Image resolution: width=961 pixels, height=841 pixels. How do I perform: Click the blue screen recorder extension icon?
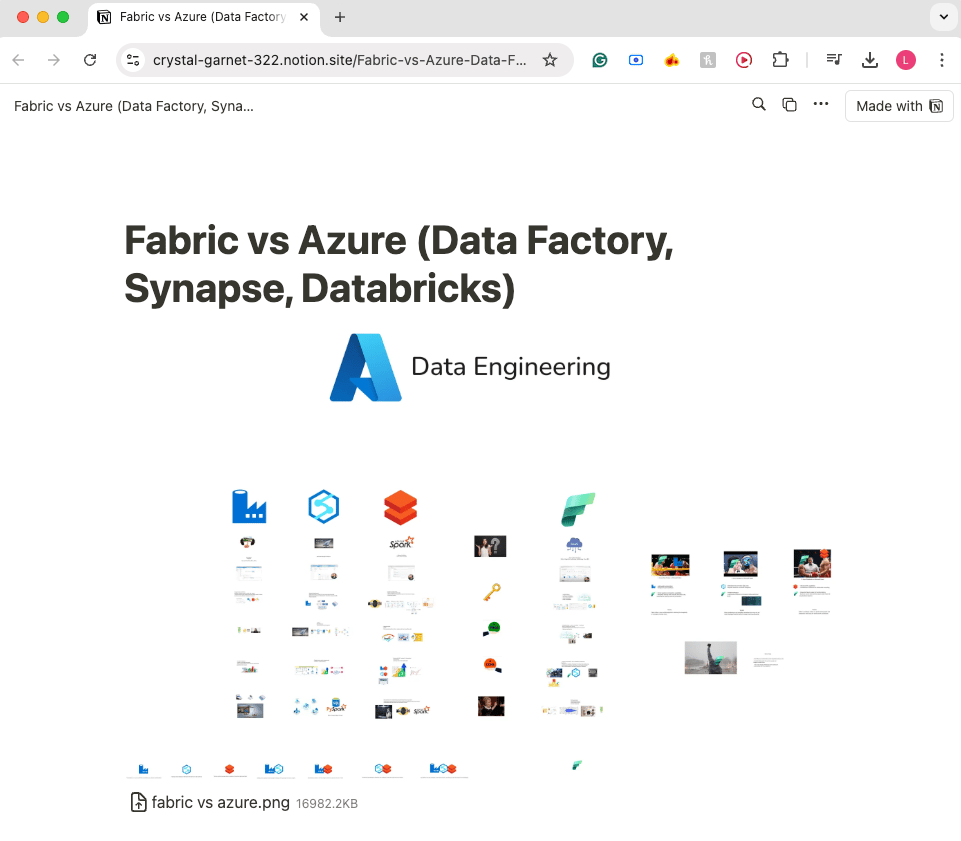[x=636, y=60]
